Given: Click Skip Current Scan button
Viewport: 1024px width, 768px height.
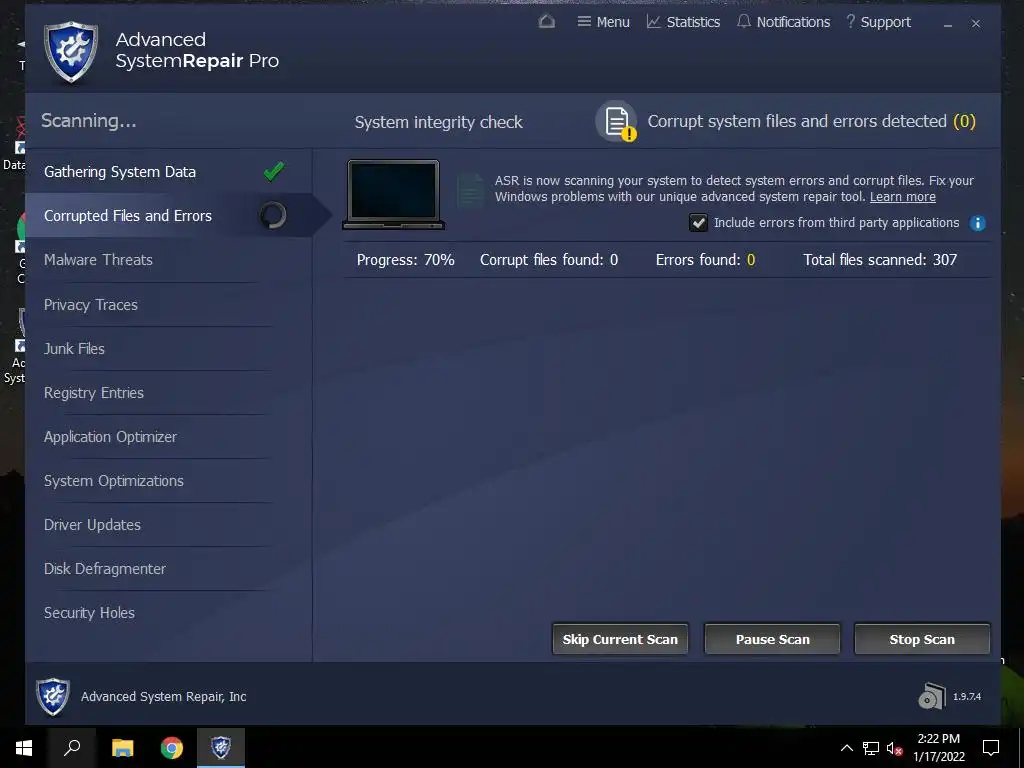Looking at the screenshot, I should point(620,639).
